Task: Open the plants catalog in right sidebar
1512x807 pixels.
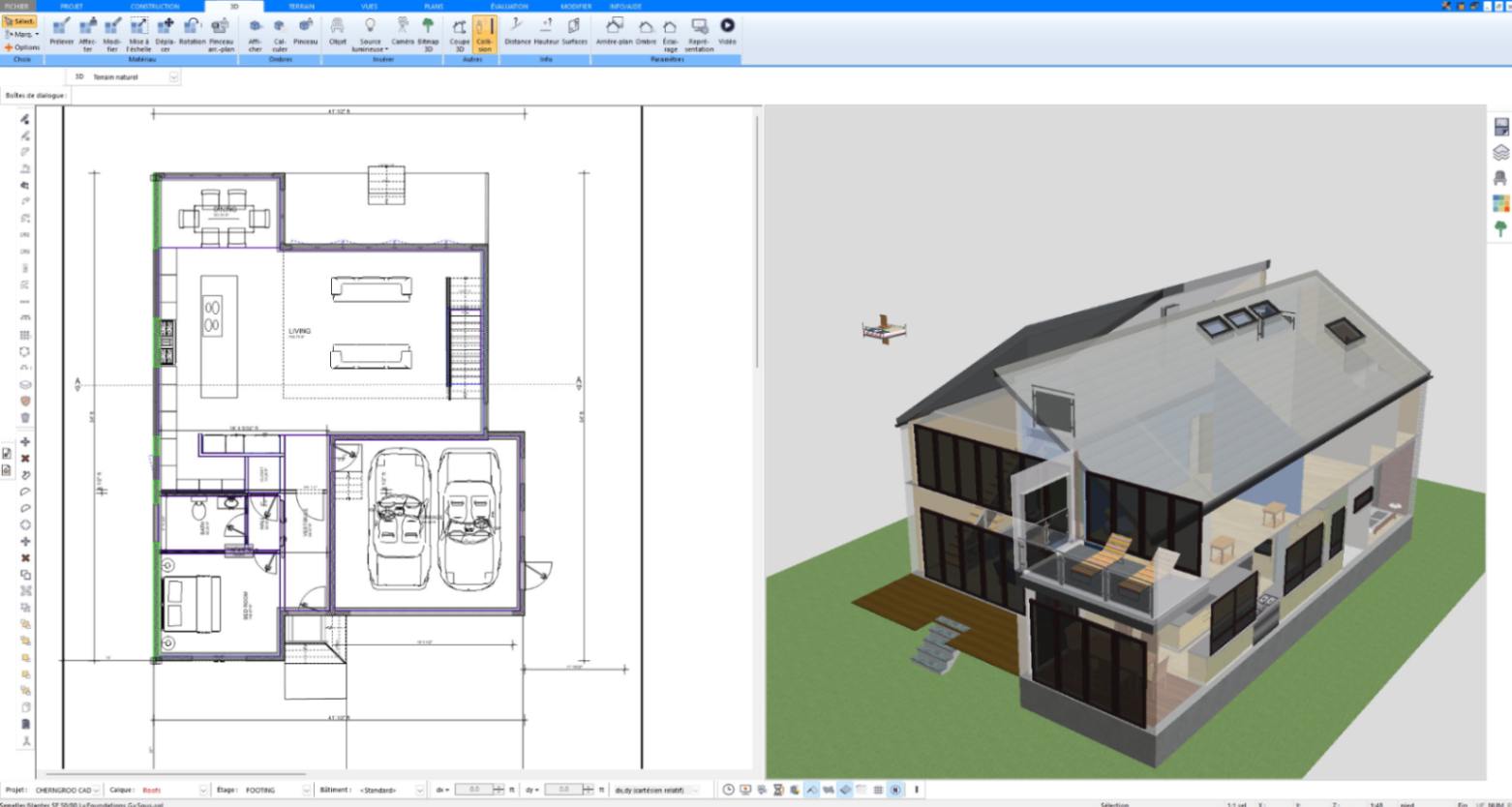Action: click(x=1500, y=228)
